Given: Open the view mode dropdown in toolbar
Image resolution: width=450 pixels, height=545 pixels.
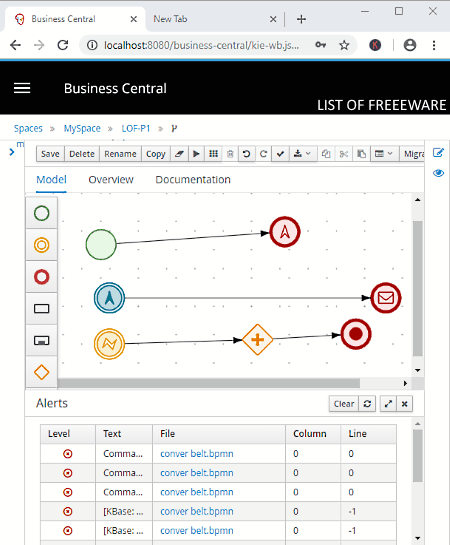Looking at the screenshot, I should click(x=384, y=154).
